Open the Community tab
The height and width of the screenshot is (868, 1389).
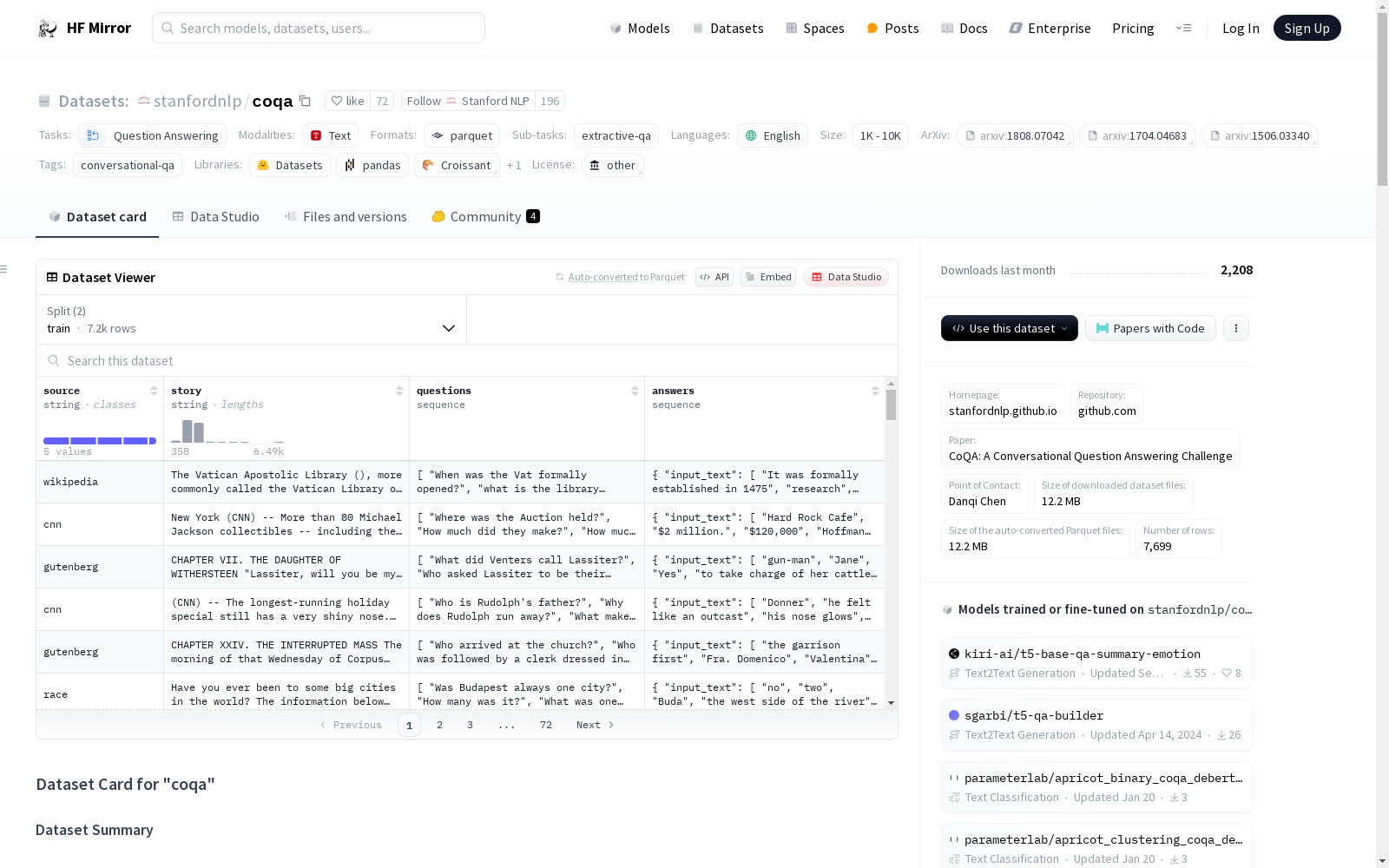point(485,217)
